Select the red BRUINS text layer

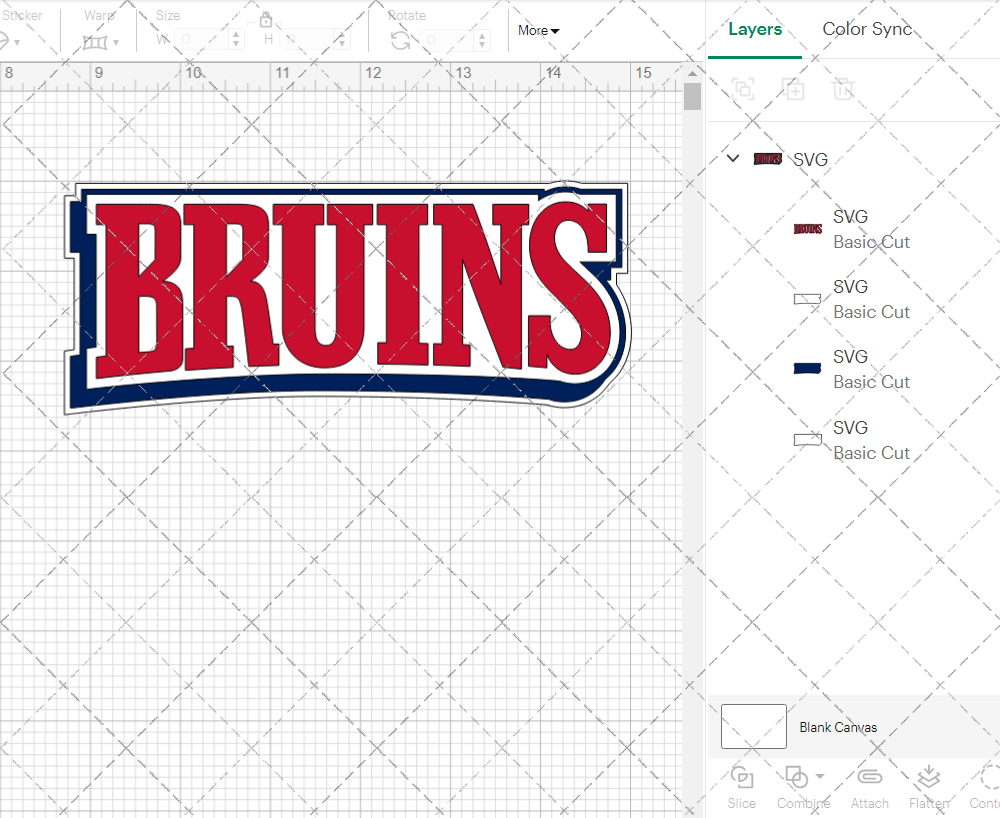click(853, 229)
